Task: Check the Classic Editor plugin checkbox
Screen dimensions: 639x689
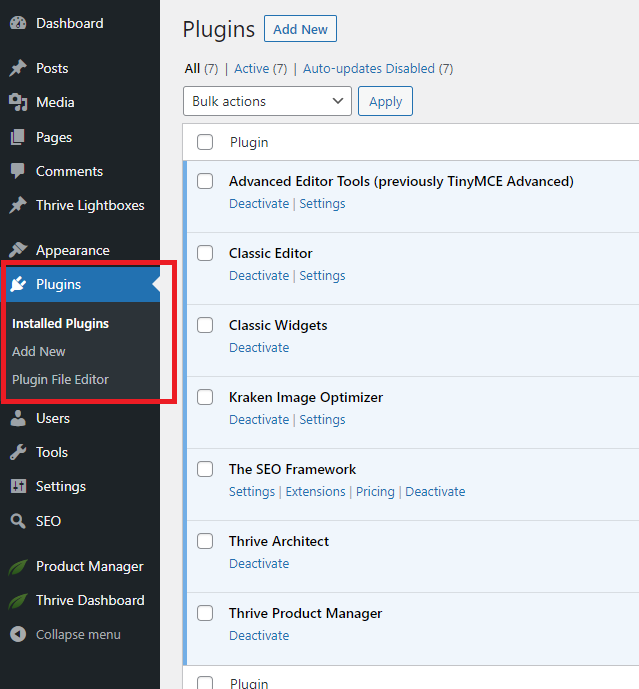Action: [x=205, y=253]
